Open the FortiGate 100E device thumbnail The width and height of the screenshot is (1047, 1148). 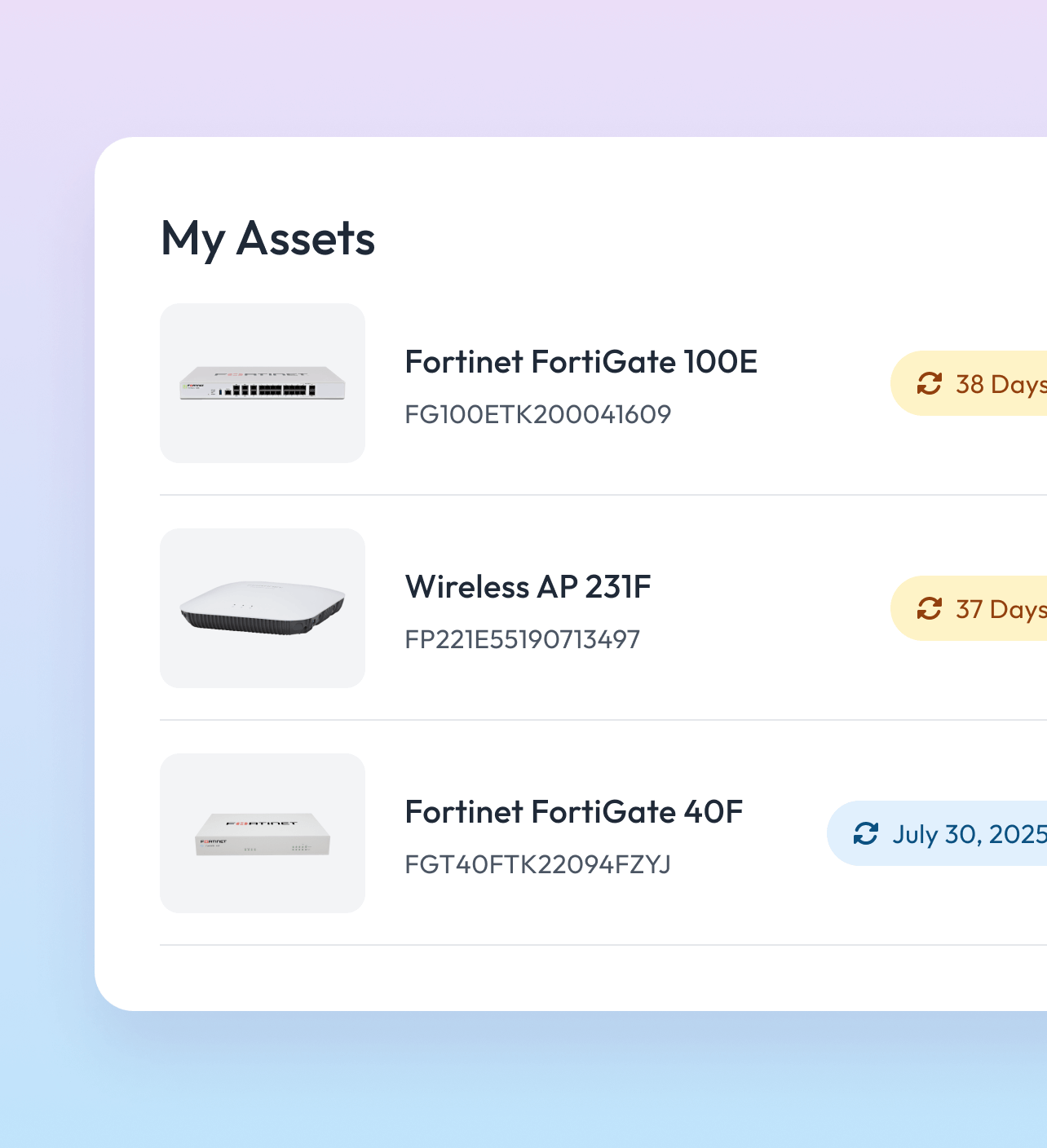[263, 383]
